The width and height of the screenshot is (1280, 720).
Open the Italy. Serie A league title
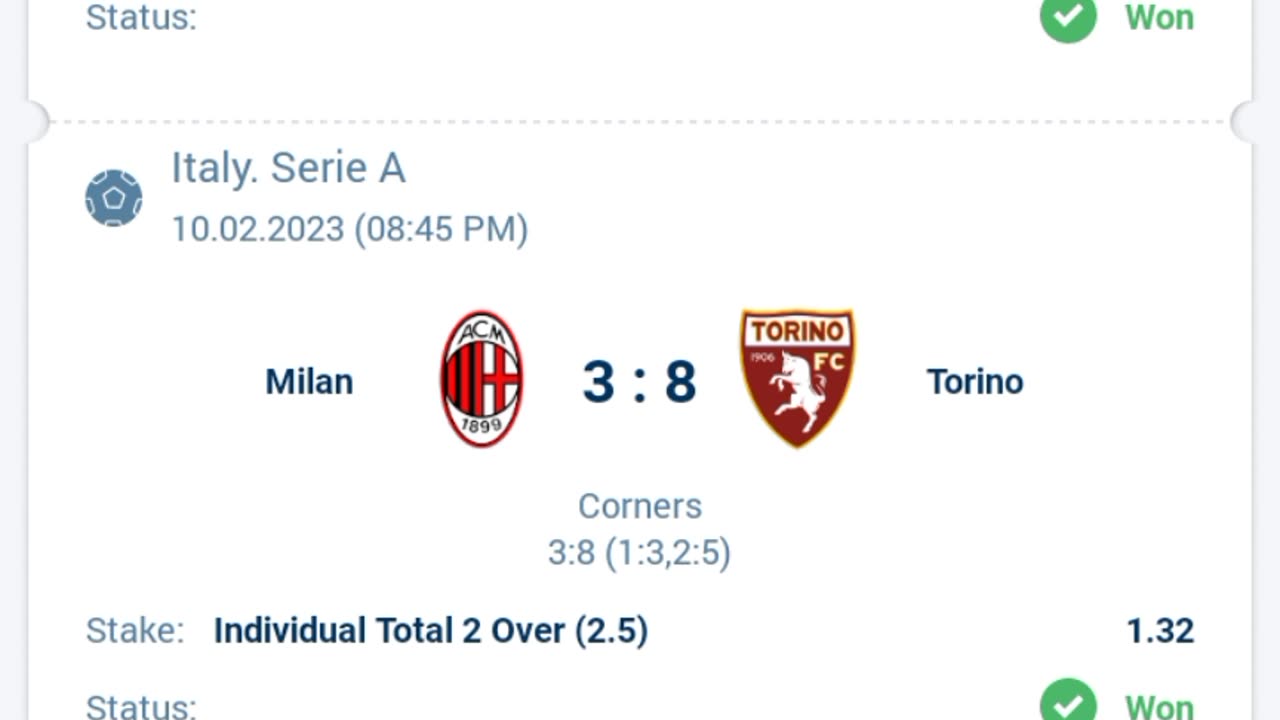pos(288,167)
